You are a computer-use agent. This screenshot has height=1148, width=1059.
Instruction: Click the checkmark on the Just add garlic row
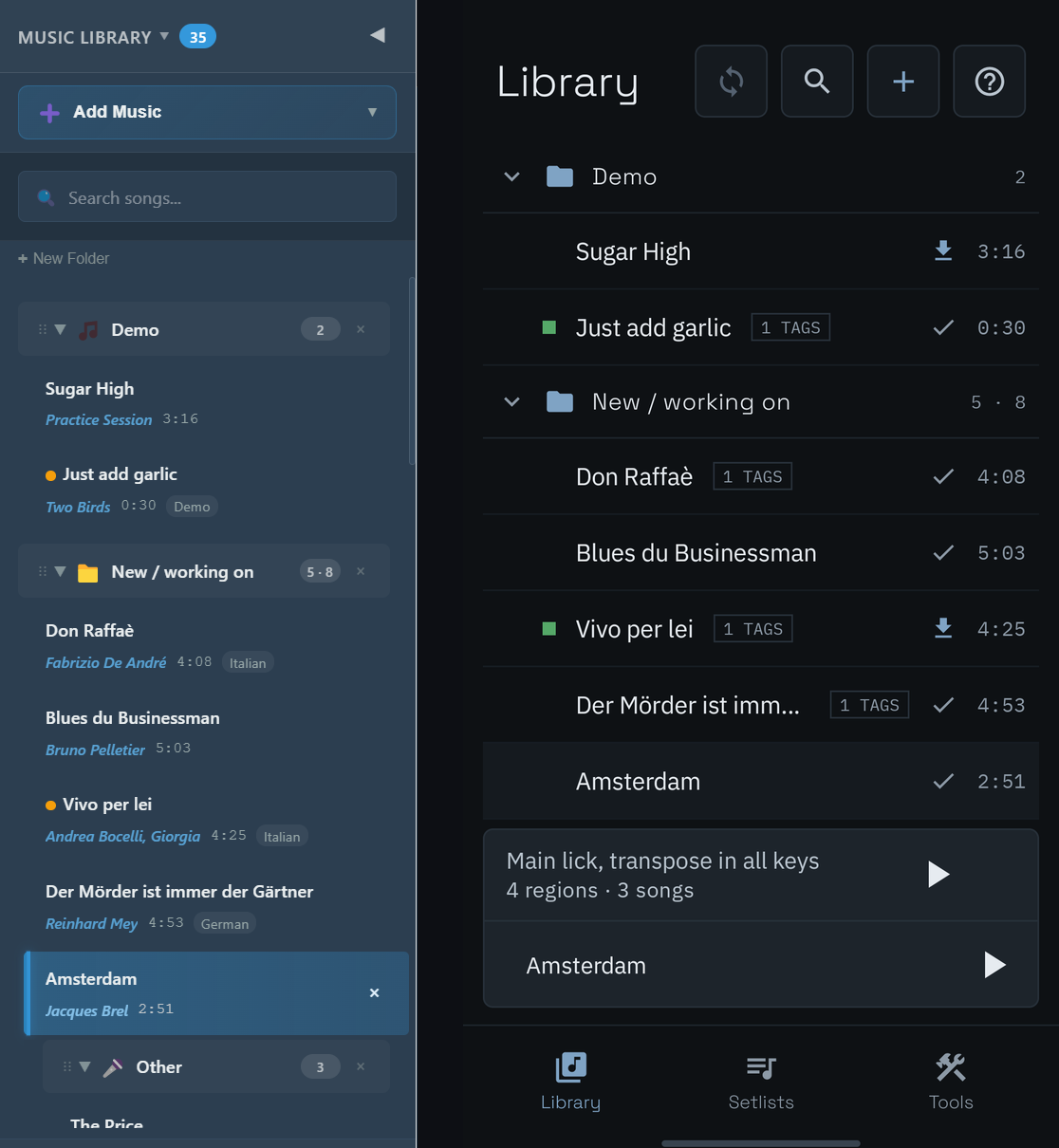pos(943,327)
